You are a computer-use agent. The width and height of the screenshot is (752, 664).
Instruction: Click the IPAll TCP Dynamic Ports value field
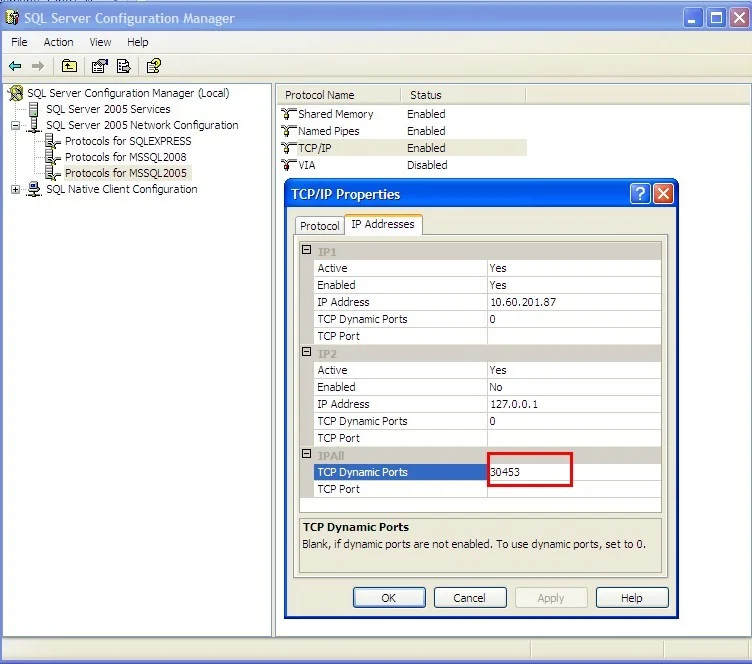(x=573, y=472)
